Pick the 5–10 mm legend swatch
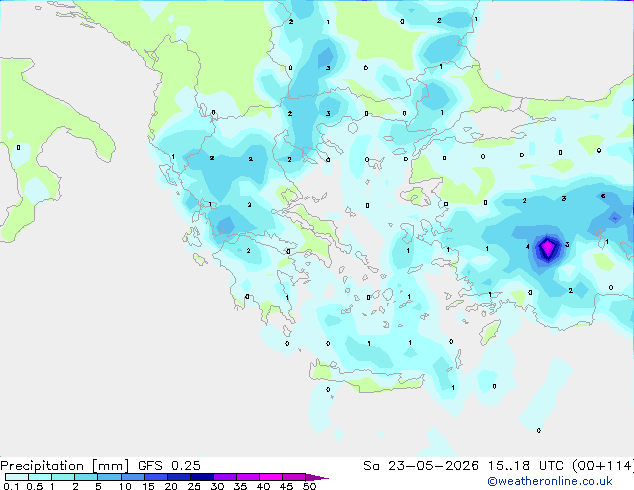This screenshot has width=634, height=490. coord(109,477)
